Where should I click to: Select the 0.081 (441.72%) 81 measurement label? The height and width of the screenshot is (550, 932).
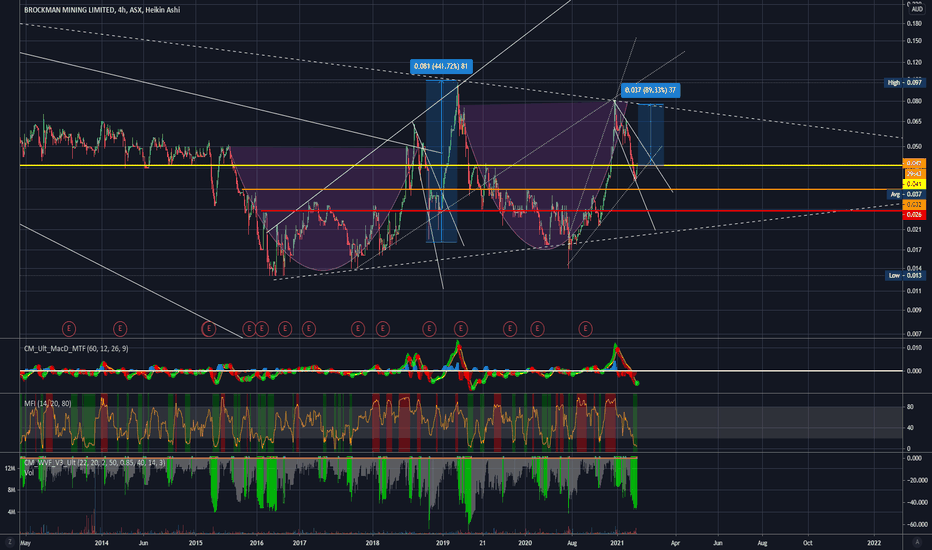point(440,66)
